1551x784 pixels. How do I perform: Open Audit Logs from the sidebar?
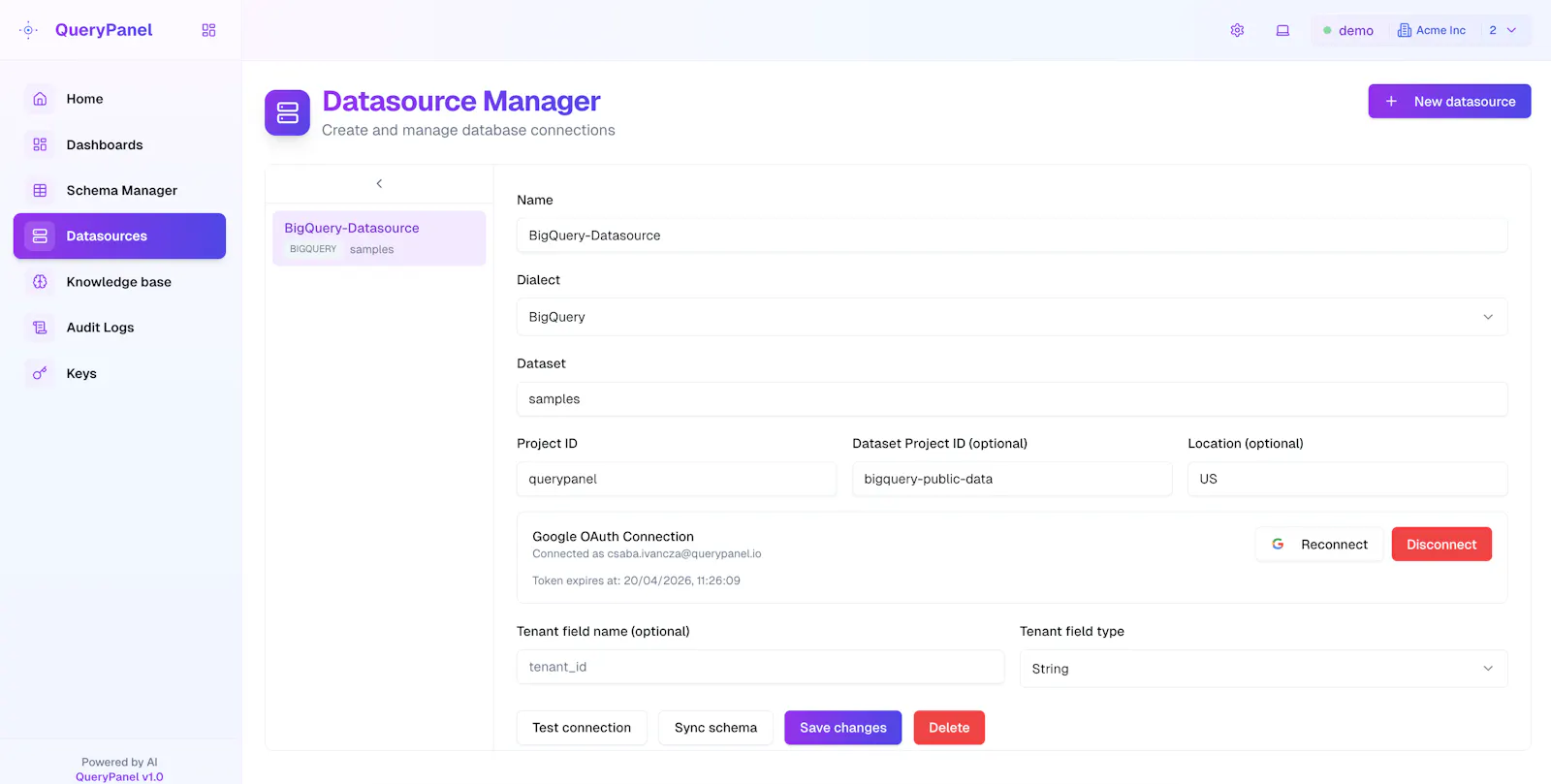(x=119, y=328)
